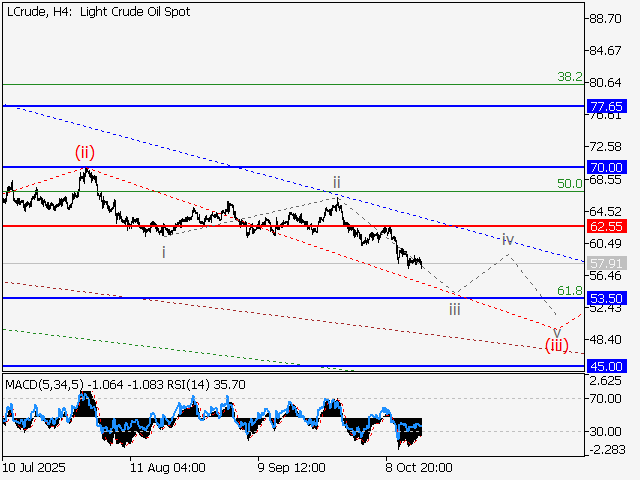Viewport: 640px width, 480px height.
Task: Select the 9 Sep 12:00 time axis label
Action: 292,467
